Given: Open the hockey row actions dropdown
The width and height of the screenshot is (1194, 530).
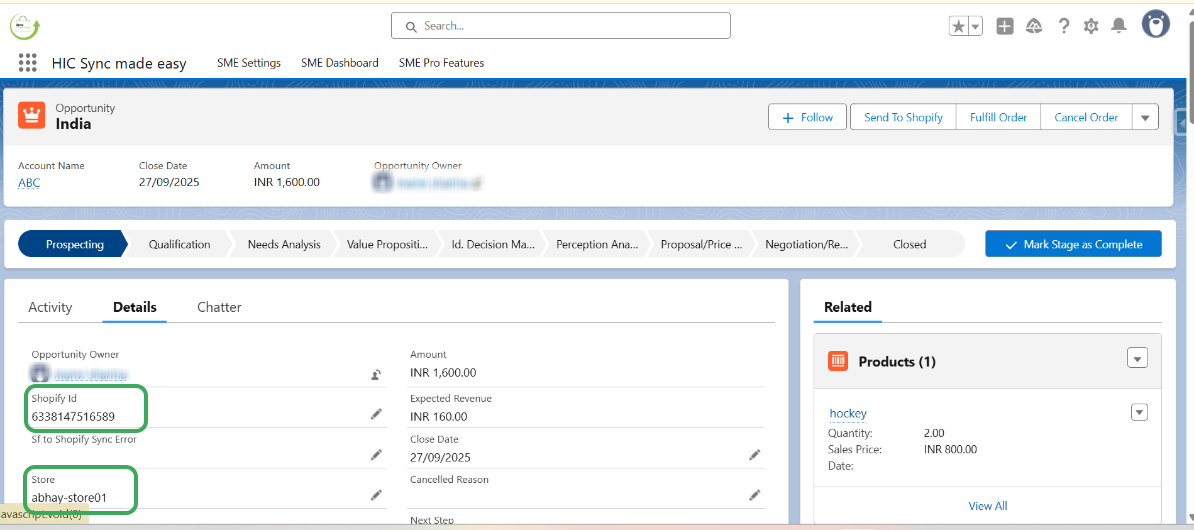Looking at the screenshot, I should (x=1139, y=413).
